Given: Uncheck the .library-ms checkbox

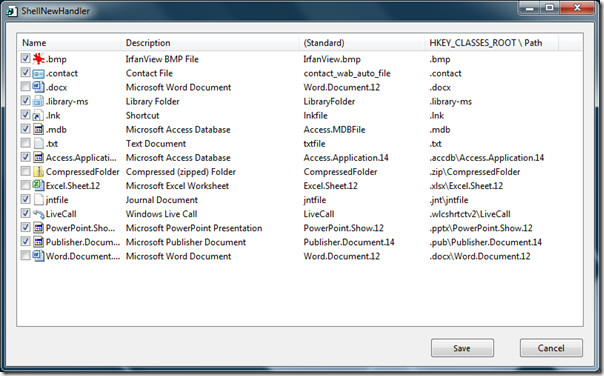Looking at the screenshot, I should (25, 101).
